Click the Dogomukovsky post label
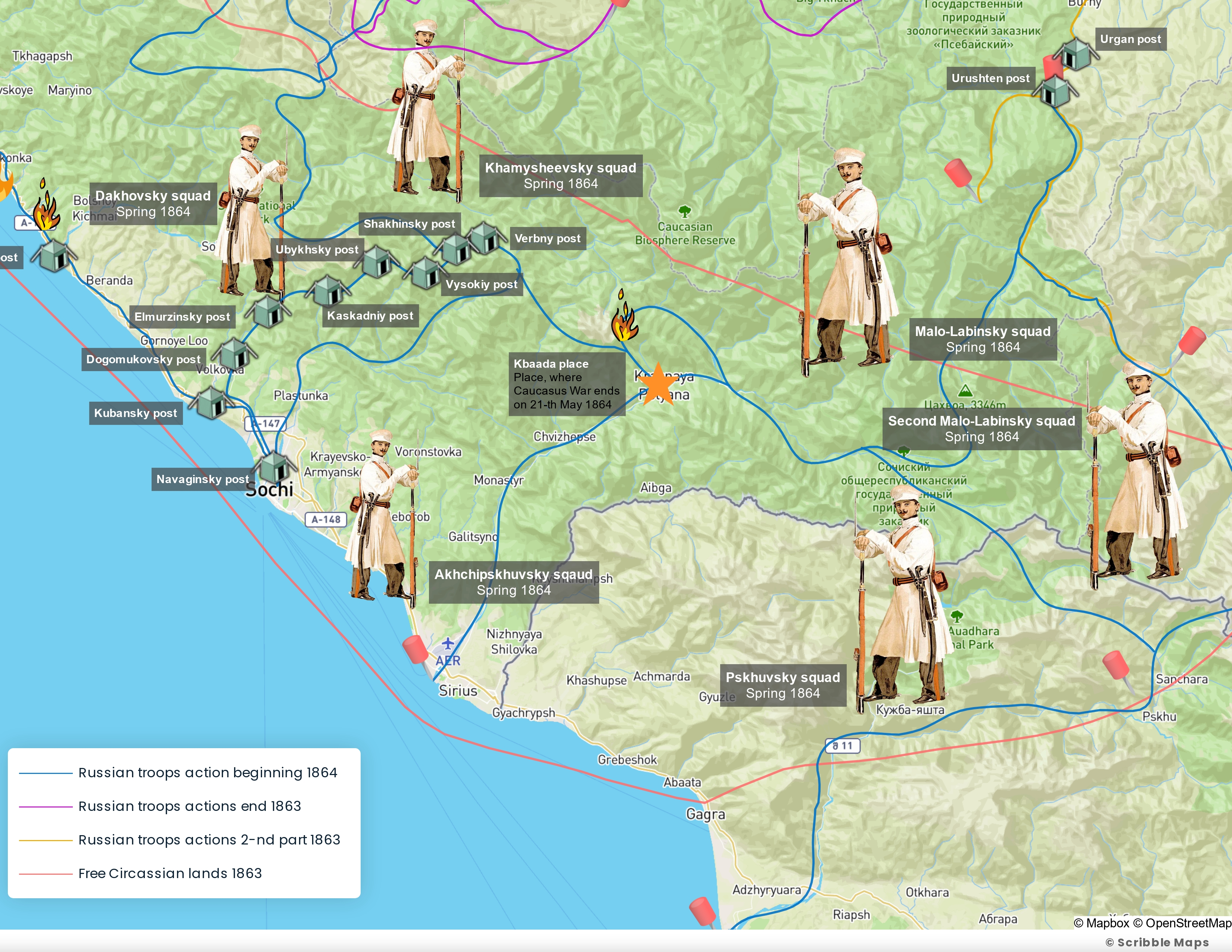The image size is (1232, 952). (143, 359)
